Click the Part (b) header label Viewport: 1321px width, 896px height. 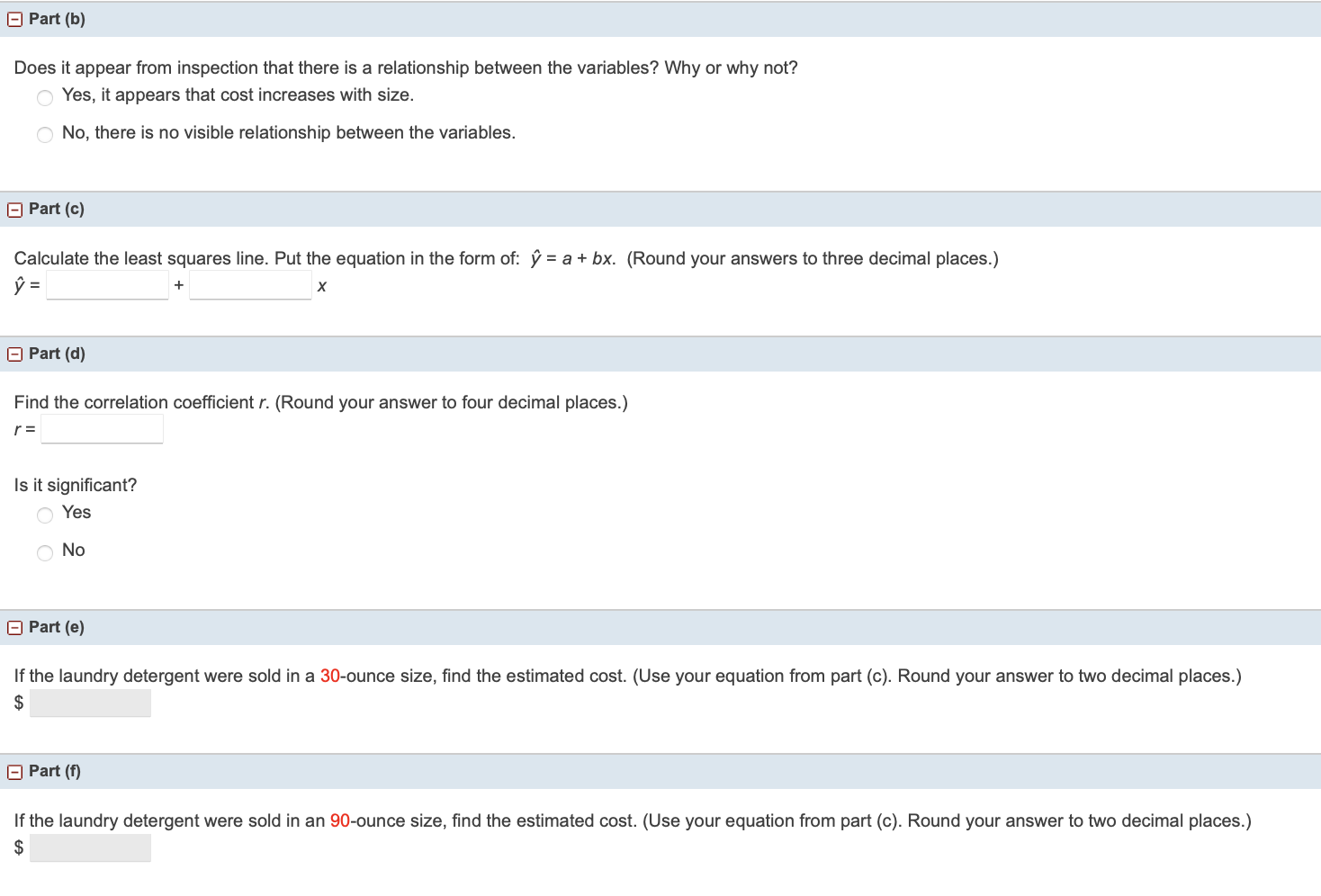[57, 19]
